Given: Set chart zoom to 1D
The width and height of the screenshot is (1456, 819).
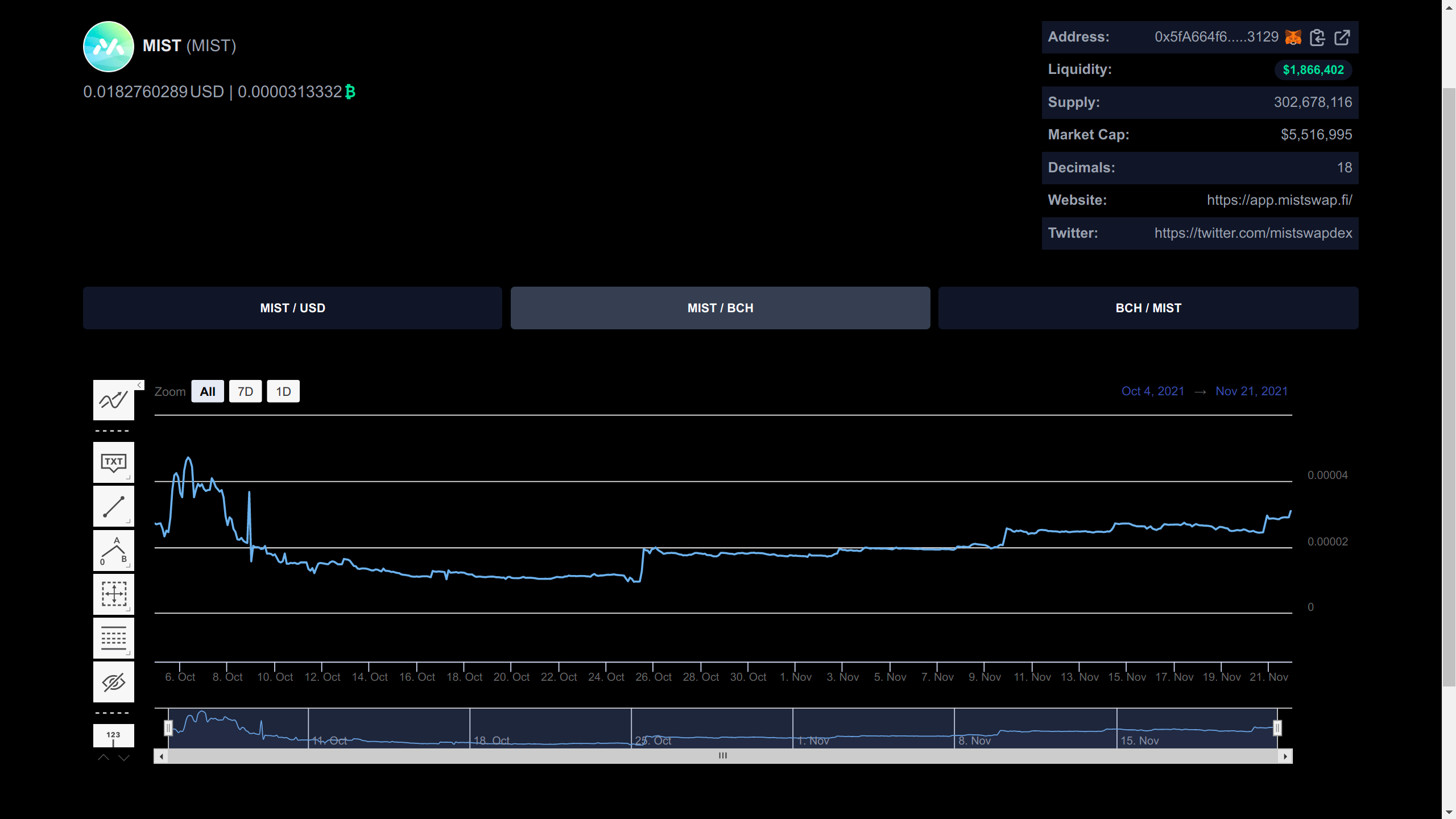Looking at the screenshot, I should click(x=283, y=391).
